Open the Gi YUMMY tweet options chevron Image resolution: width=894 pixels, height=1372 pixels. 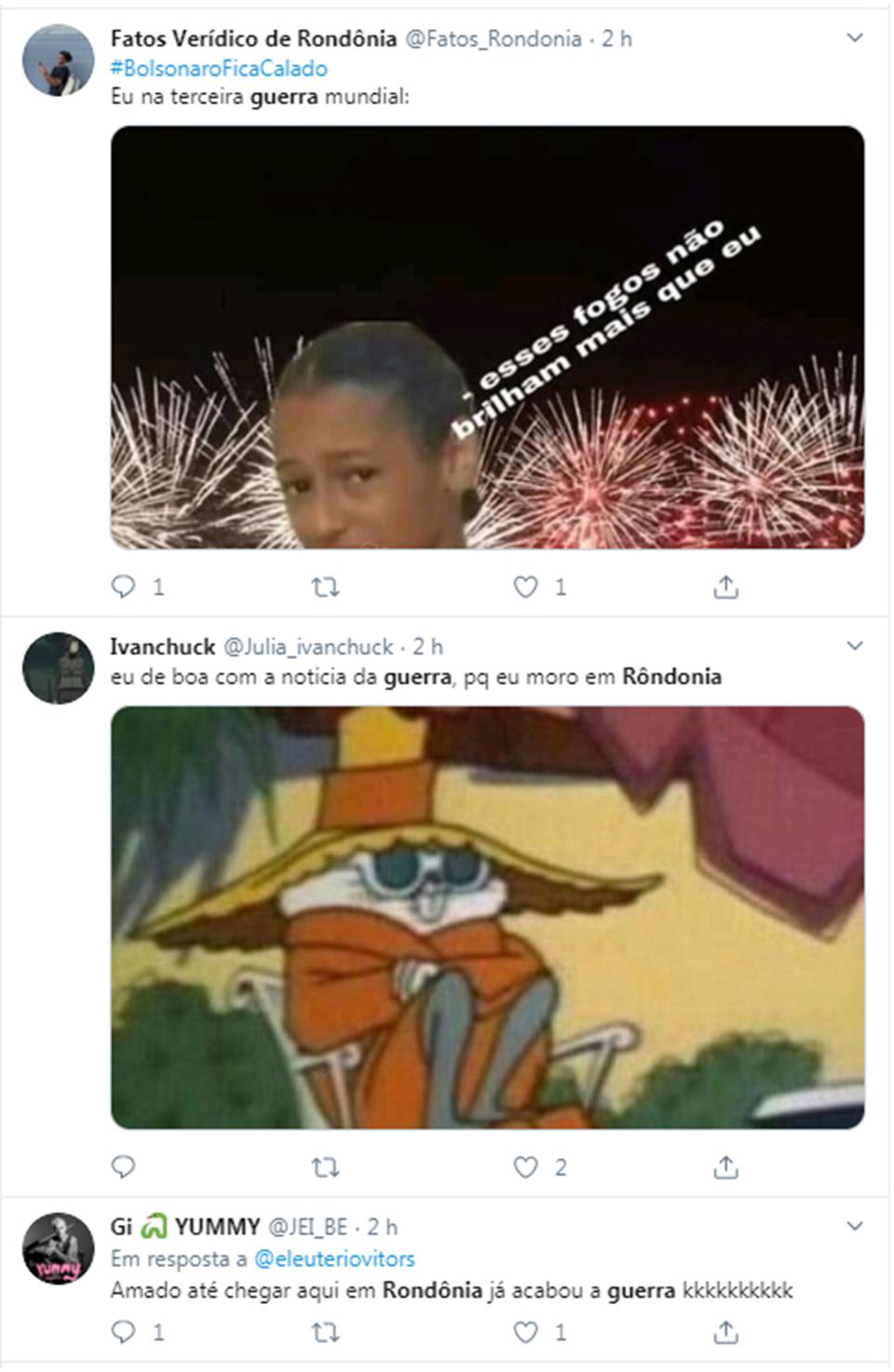pyautogui.click(x=854, y=1226)
